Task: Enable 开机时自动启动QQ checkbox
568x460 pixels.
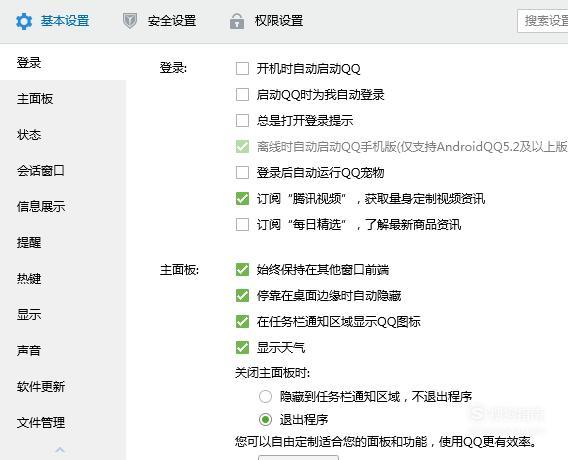Action: (x=242, y=68)
